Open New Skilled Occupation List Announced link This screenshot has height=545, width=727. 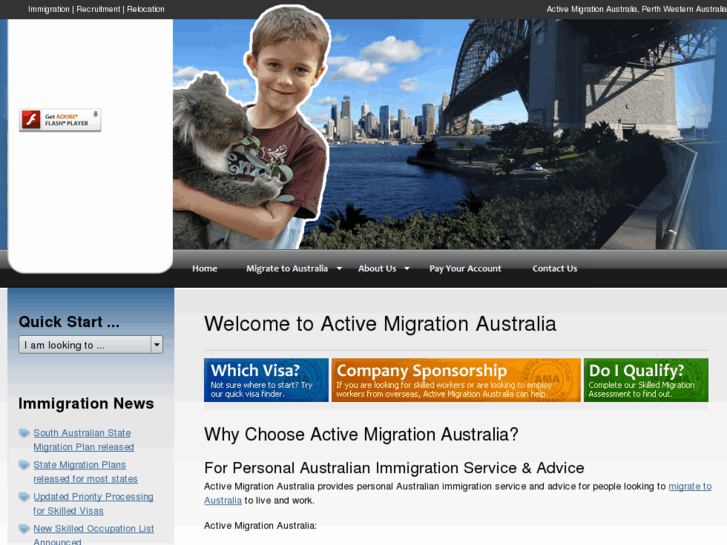(x=93, y=535)
